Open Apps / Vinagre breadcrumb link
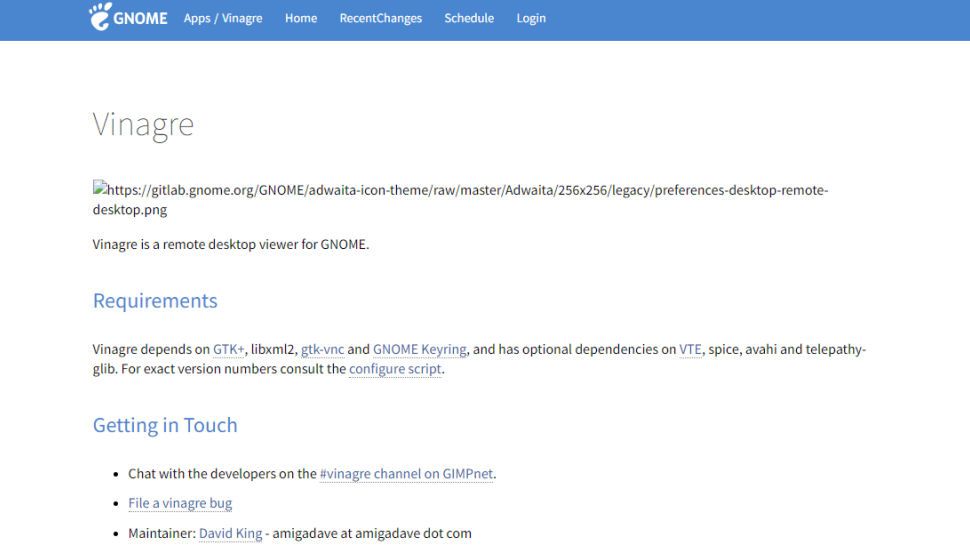This screenshot has height=545, width=970. tap(223, 18)
